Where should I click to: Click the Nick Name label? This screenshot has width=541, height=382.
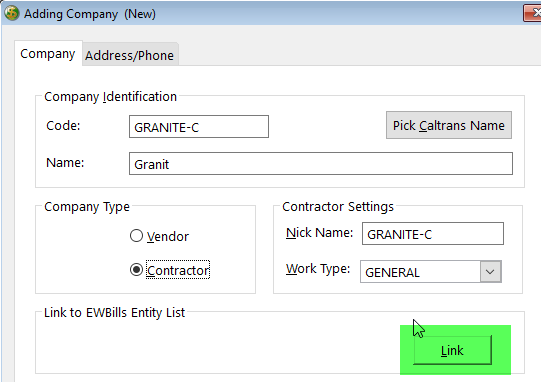coord(319,233)
